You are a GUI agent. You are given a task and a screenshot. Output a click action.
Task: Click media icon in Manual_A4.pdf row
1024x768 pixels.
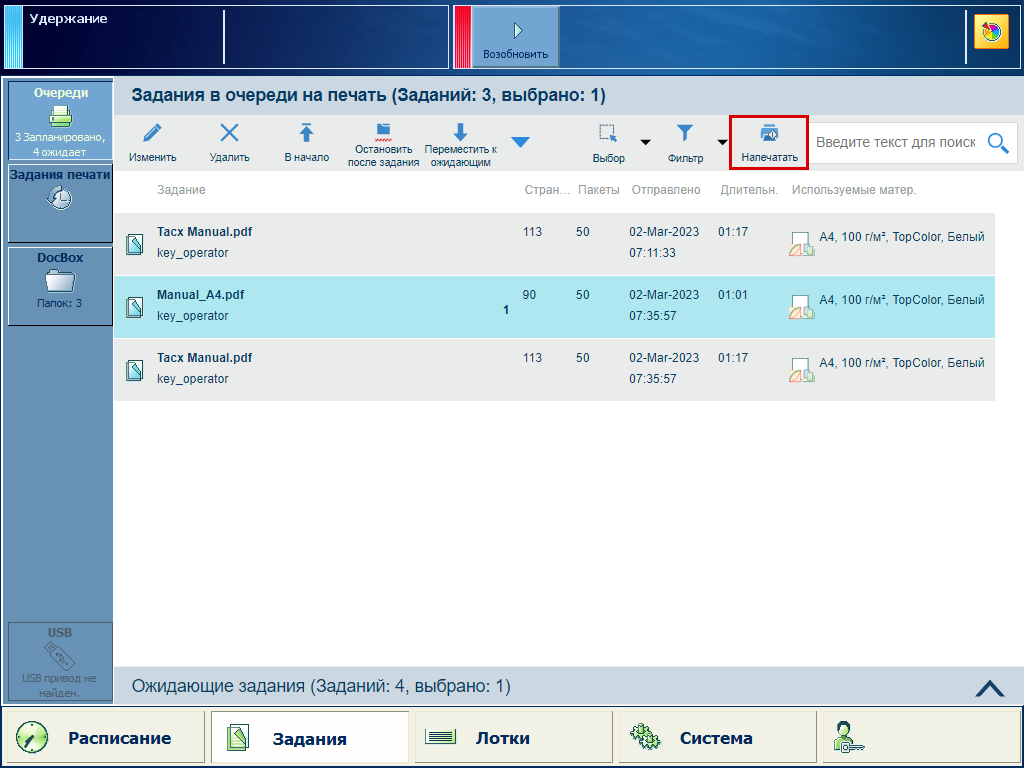pyautogui.click(x=801, y=307)
